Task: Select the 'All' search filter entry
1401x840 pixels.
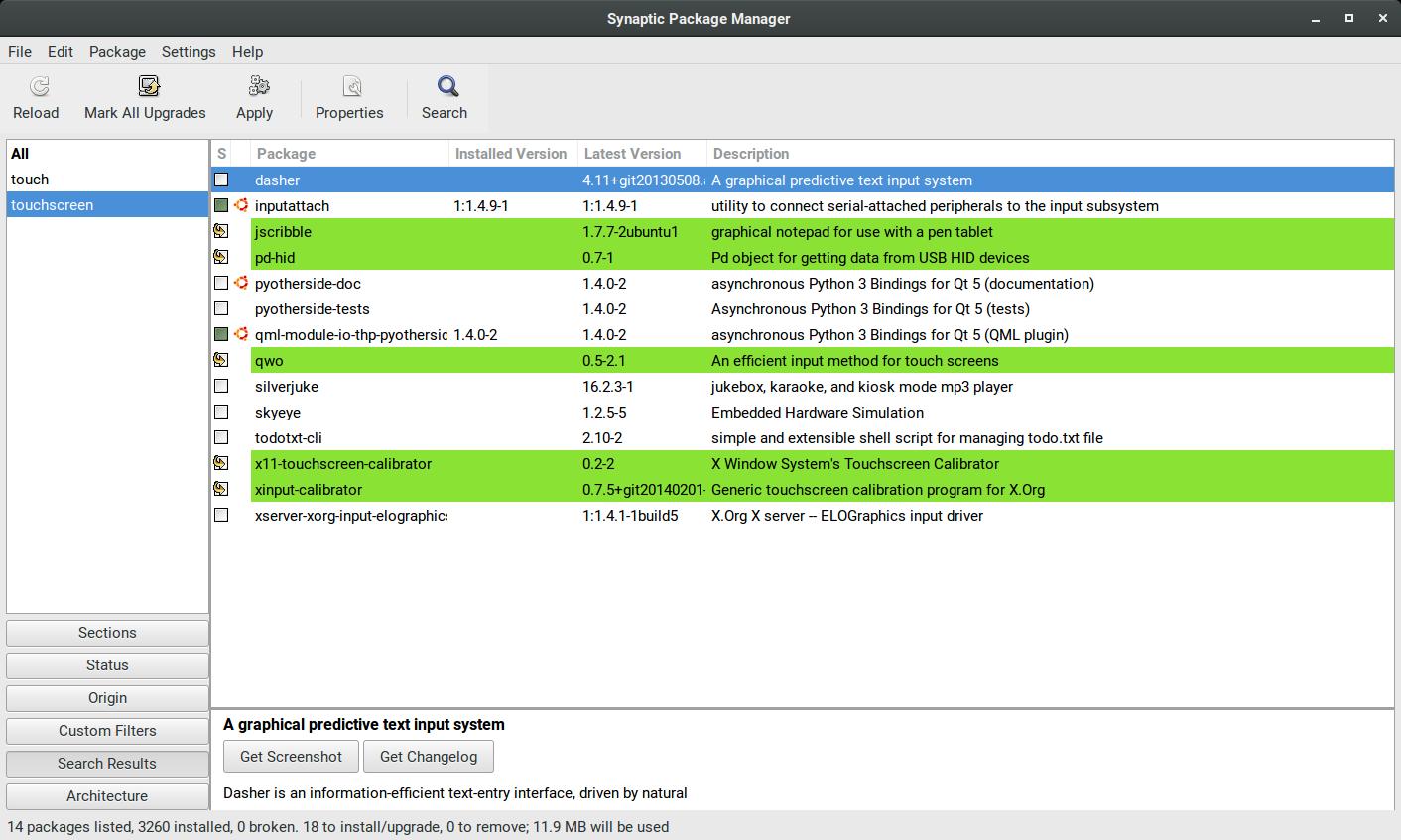Action: [107, 154]
